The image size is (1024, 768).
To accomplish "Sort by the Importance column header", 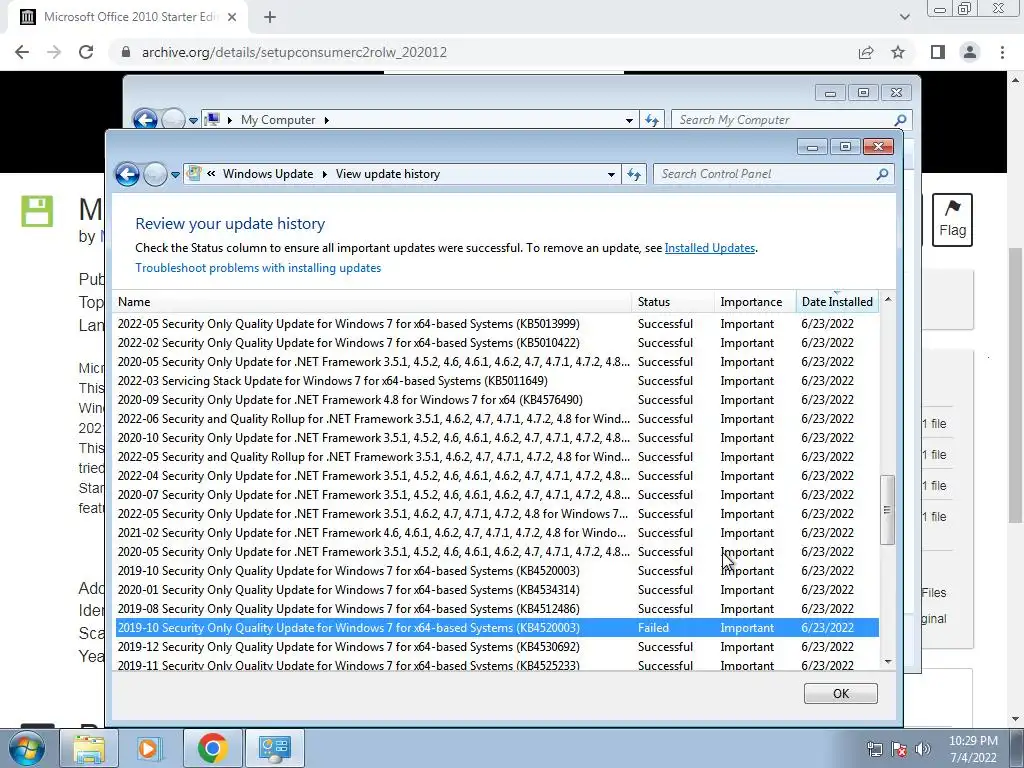I will tap(756, 302).
